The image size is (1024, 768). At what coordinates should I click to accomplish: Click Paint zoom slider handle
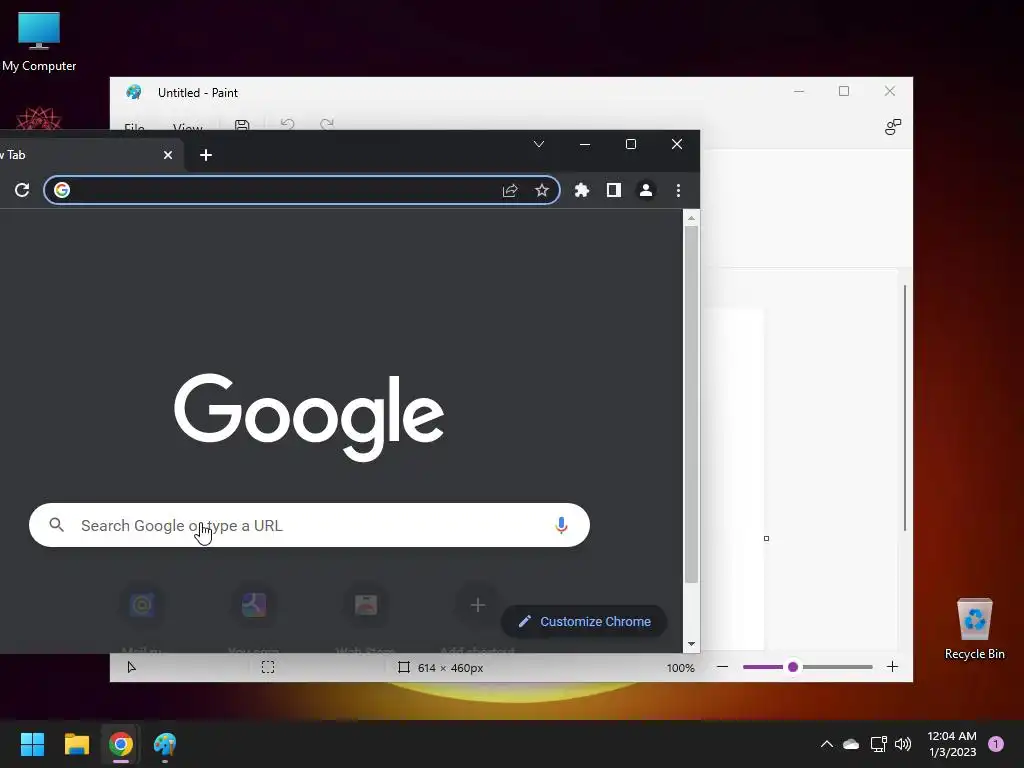tap(793, 667)
